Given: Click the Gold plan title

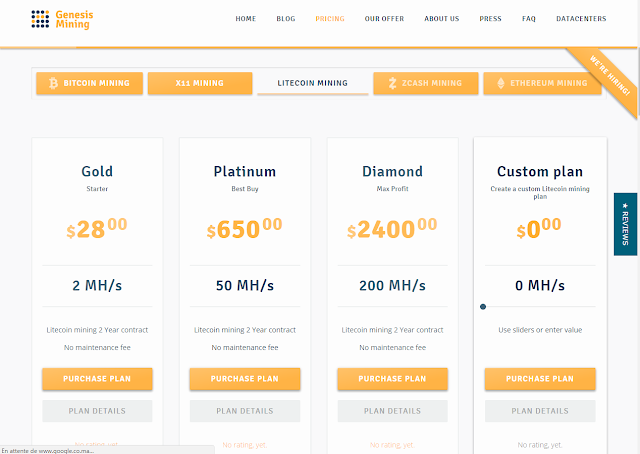Looking at the screenshot, I should click(x=97, y=171).
